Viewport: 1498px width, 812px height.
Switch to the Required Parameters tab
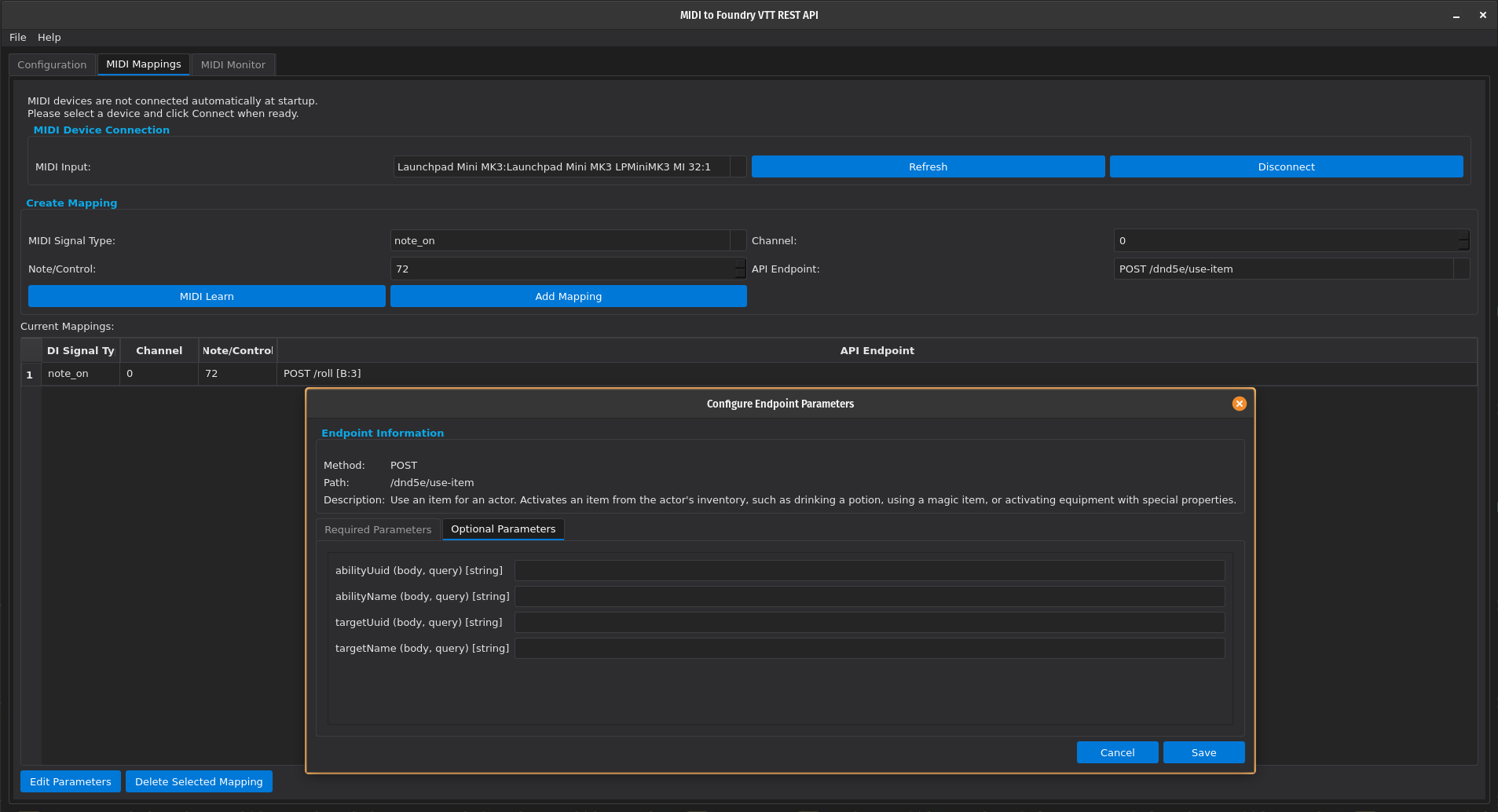point(378,529)
